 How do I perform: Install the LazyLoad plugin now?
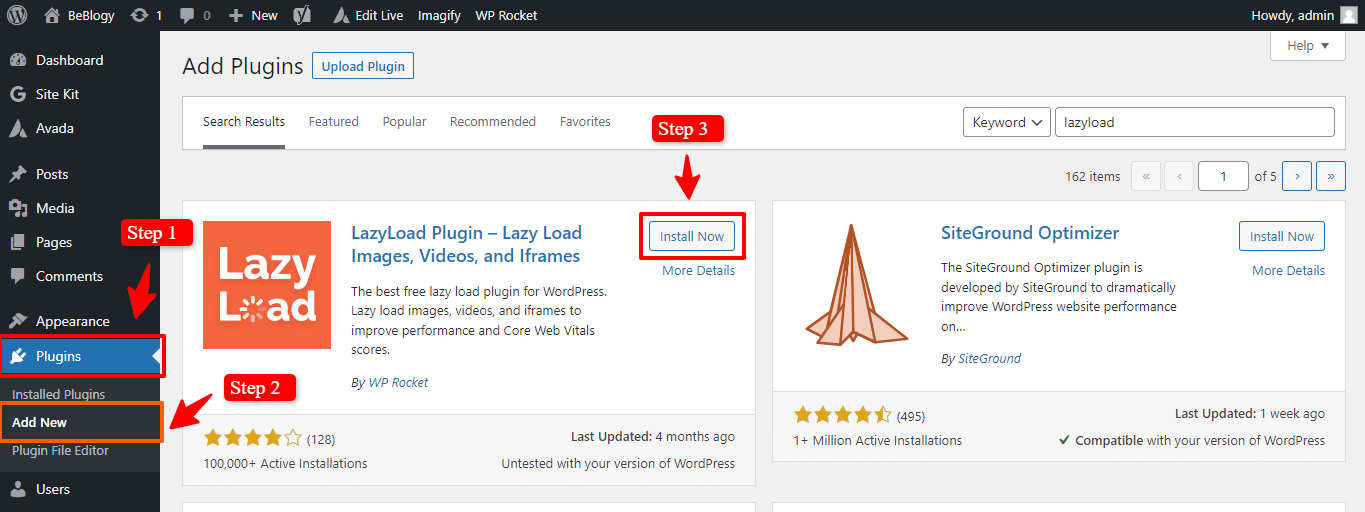[x=692, y=236]
